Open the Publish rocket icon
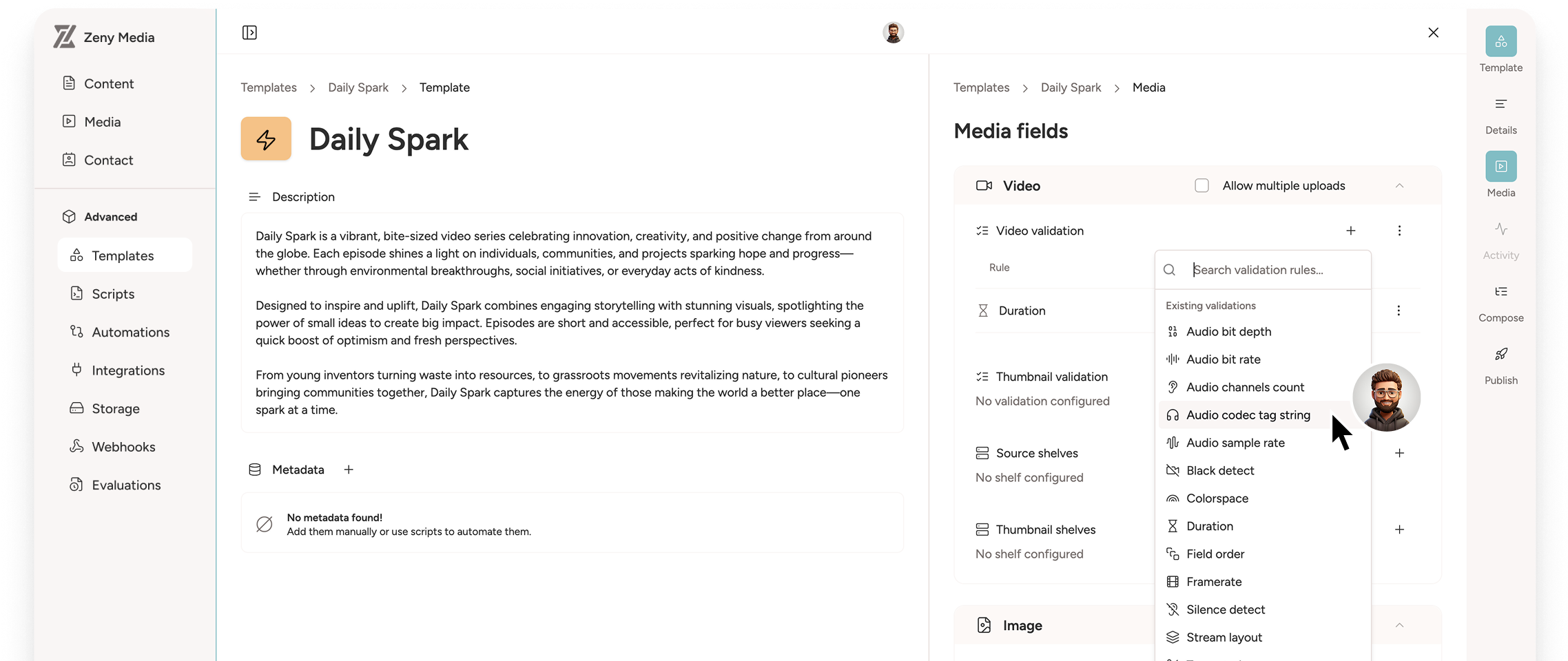Viewport: 1568px width, 661px height. point(1500,355)
